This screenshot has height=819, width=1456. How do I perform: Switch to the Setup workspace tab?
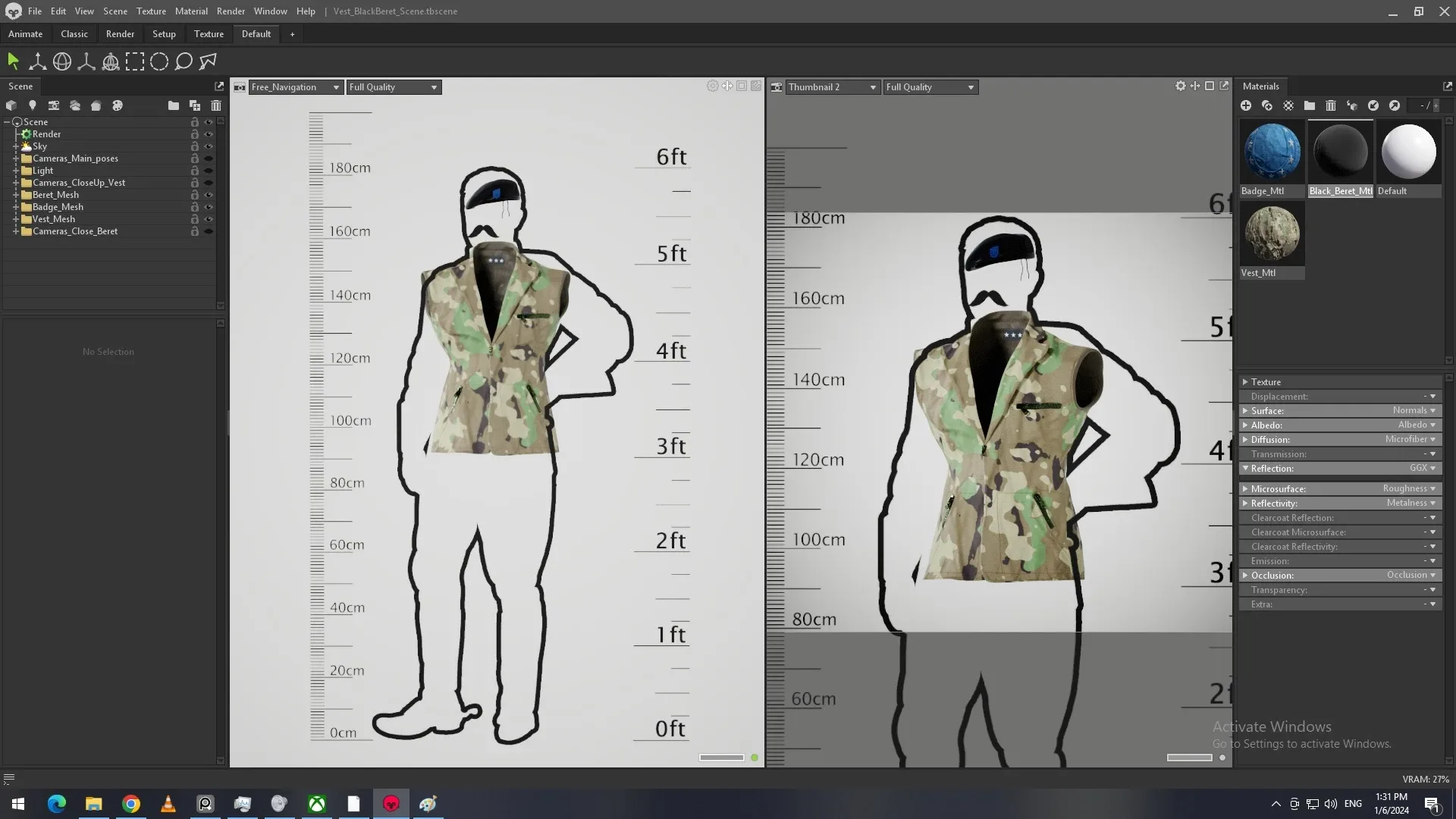164,34
